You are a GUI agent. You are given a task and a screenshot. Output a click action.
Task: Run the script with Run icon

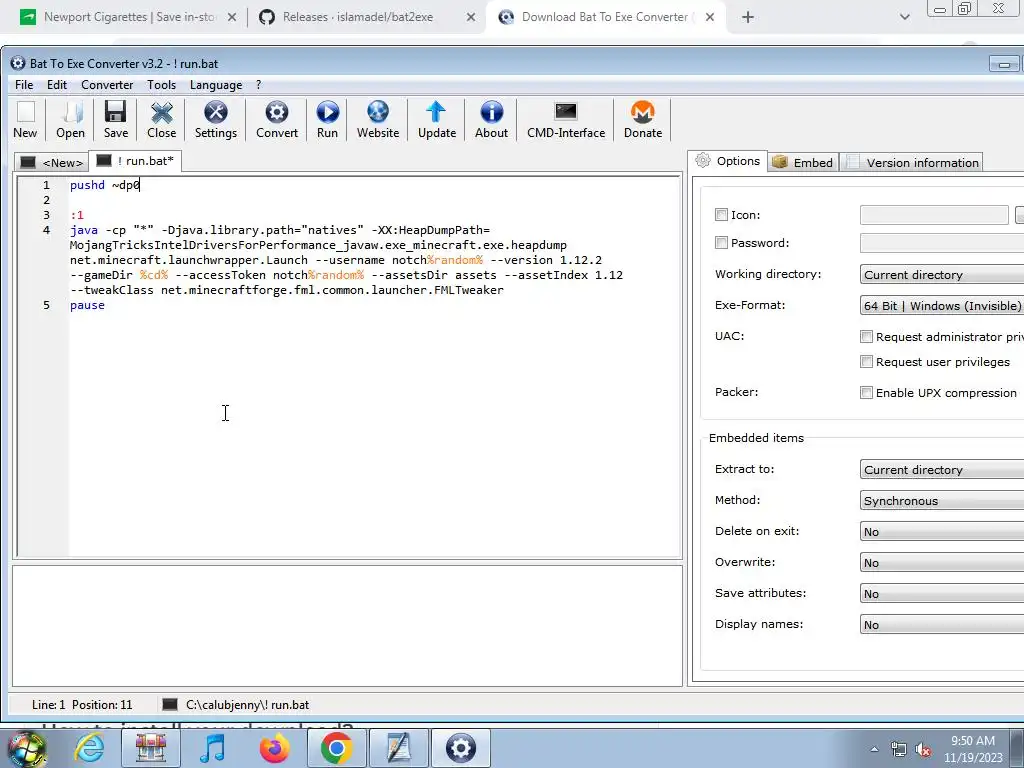tap(327, 120)
